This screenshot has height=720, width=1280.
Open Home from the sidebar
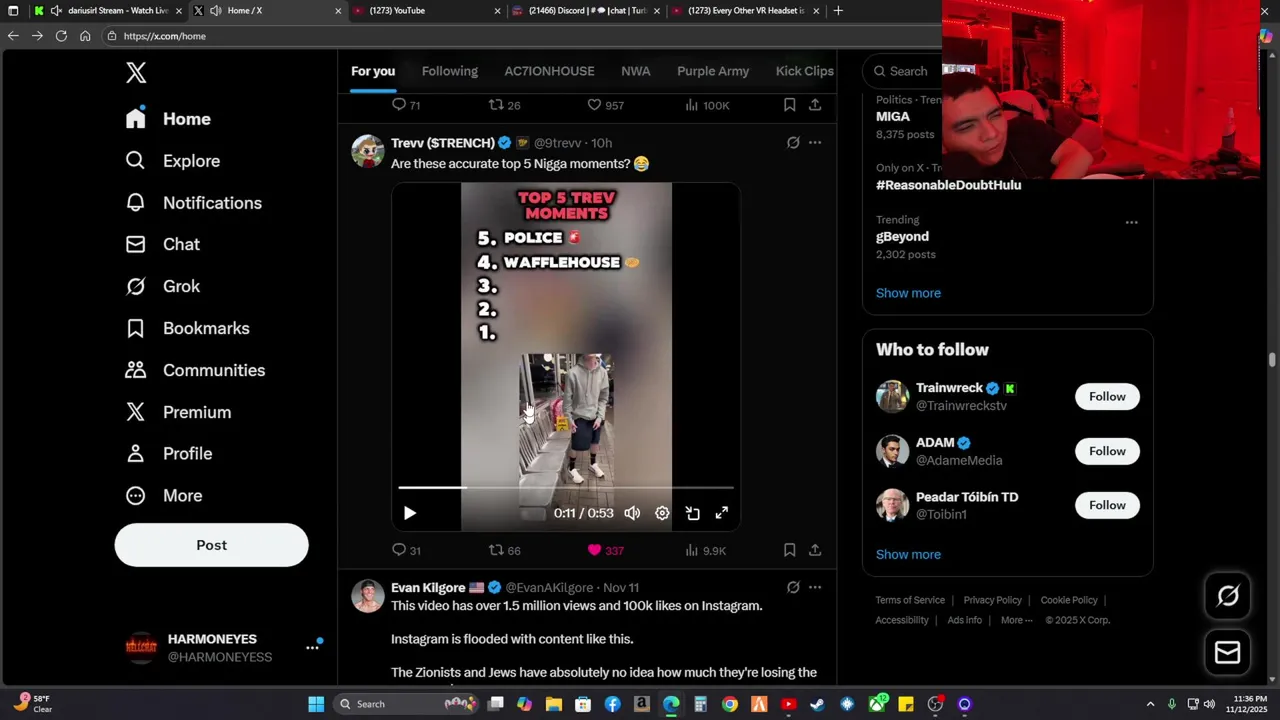168,118
